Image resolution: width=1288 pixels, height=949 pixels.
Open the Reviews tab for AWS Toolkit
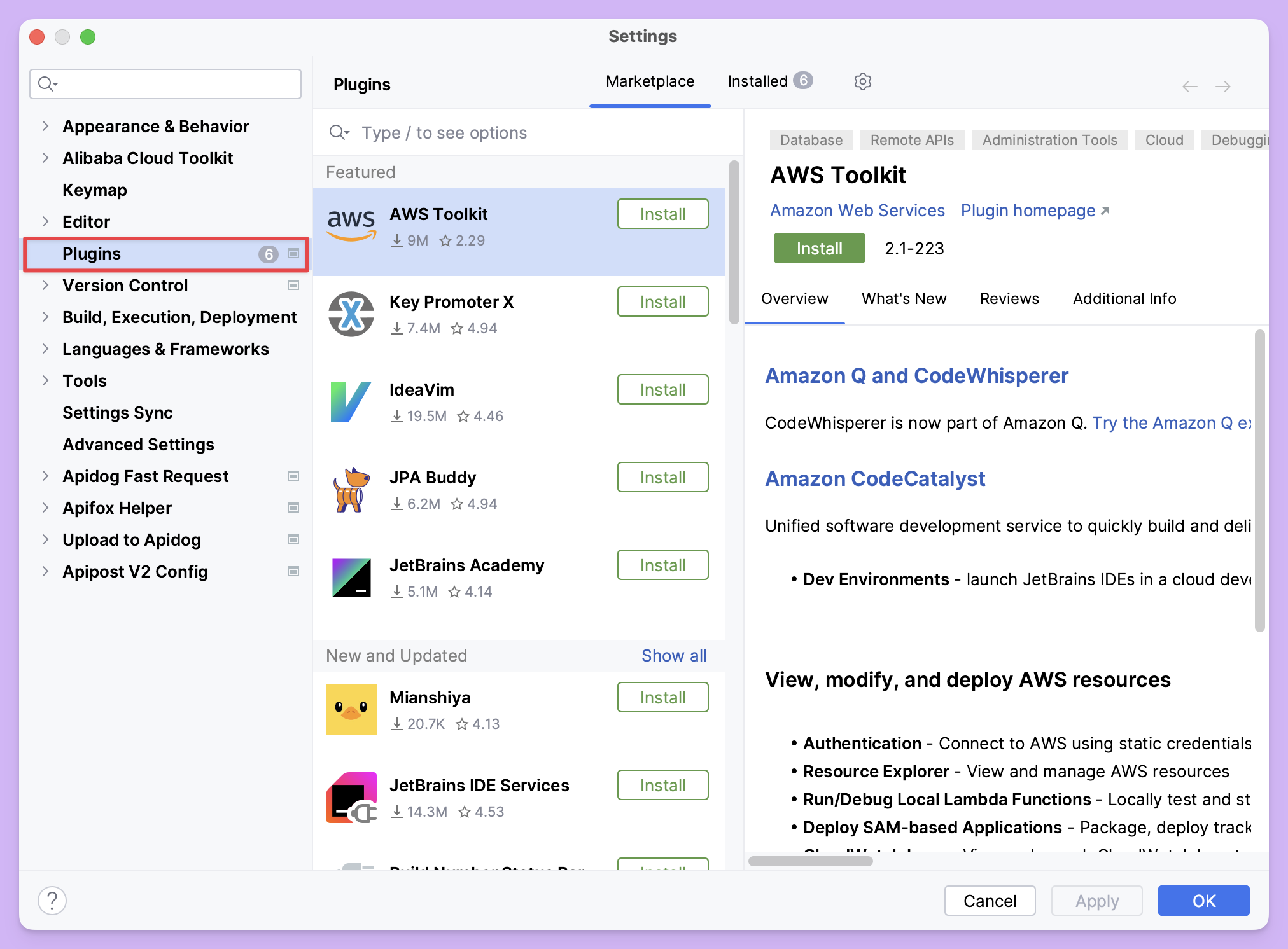(1009, 298)
